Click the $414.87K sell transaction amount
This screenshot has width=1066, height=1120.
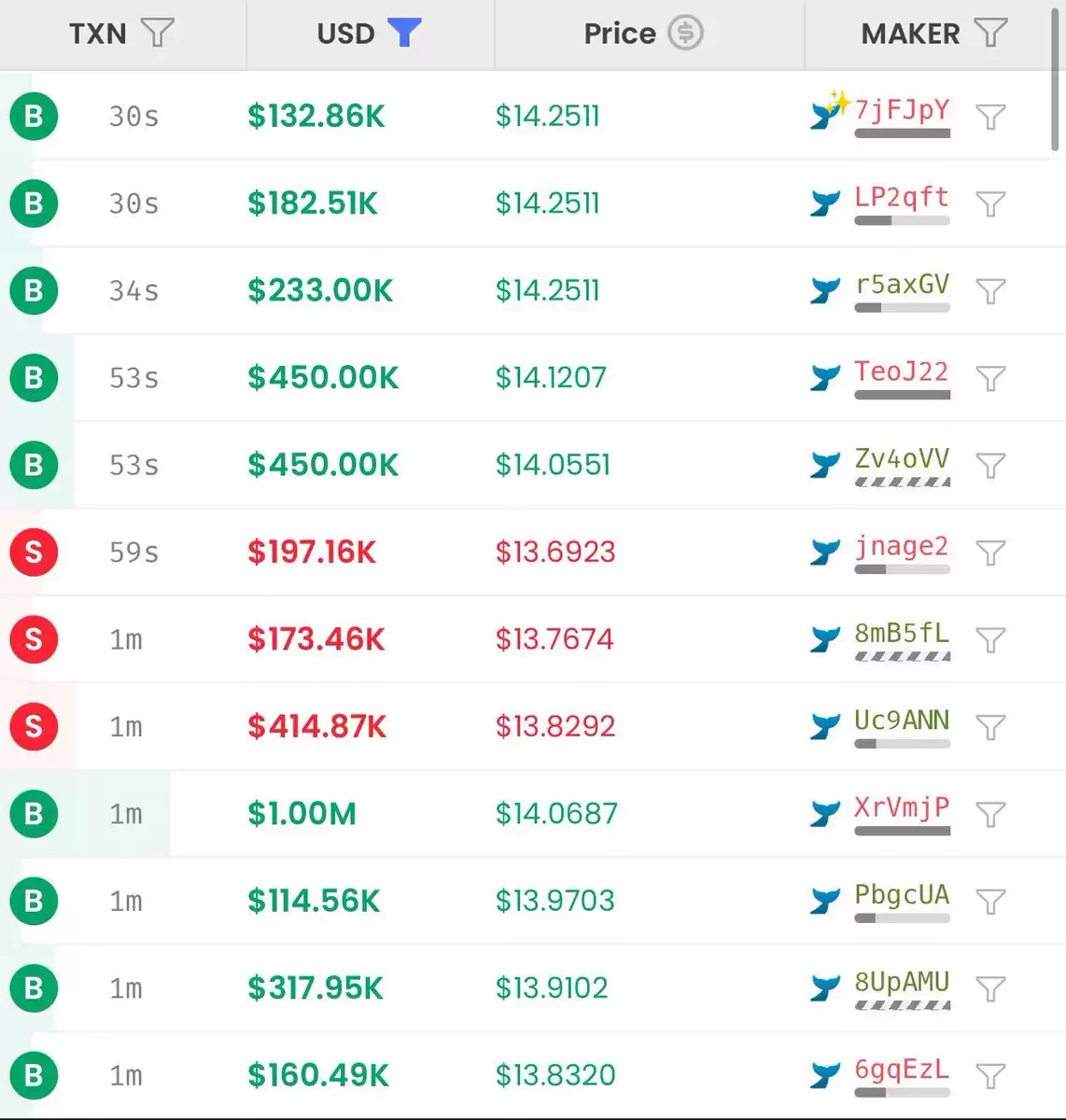click(x=316, y=726)
